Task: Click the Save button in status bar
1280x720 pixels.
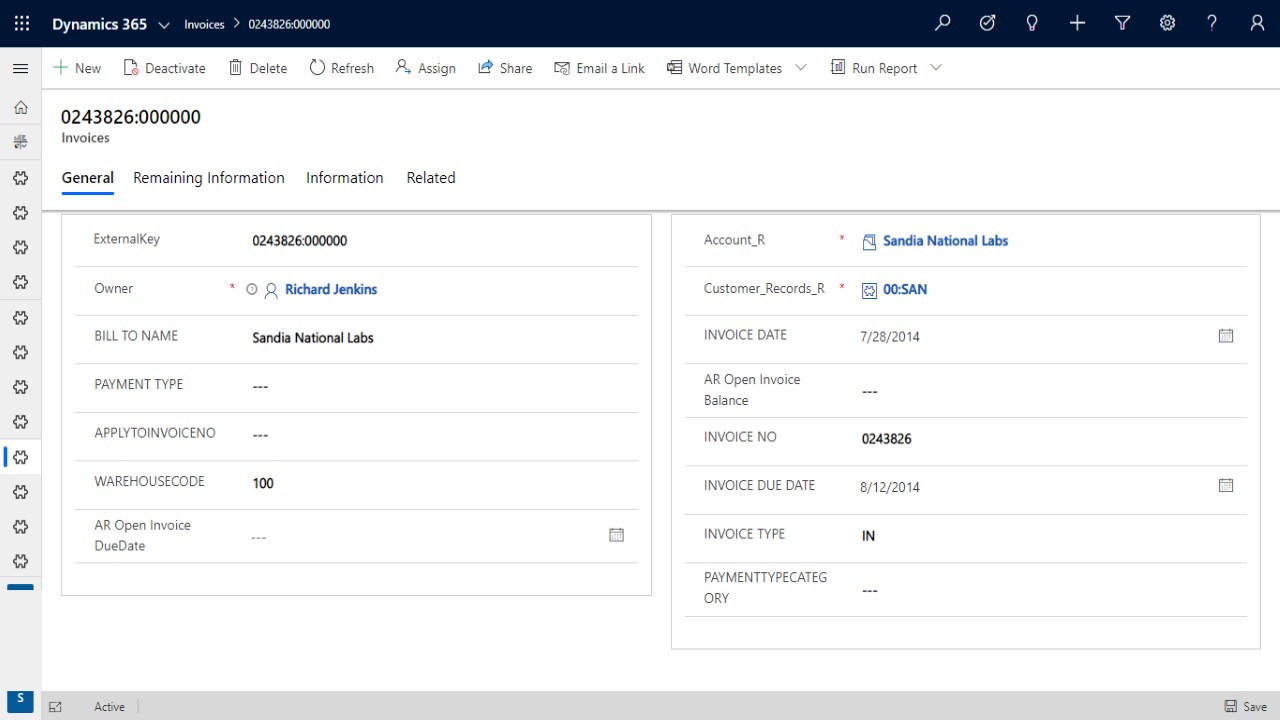Action: tap(1246, 706)
